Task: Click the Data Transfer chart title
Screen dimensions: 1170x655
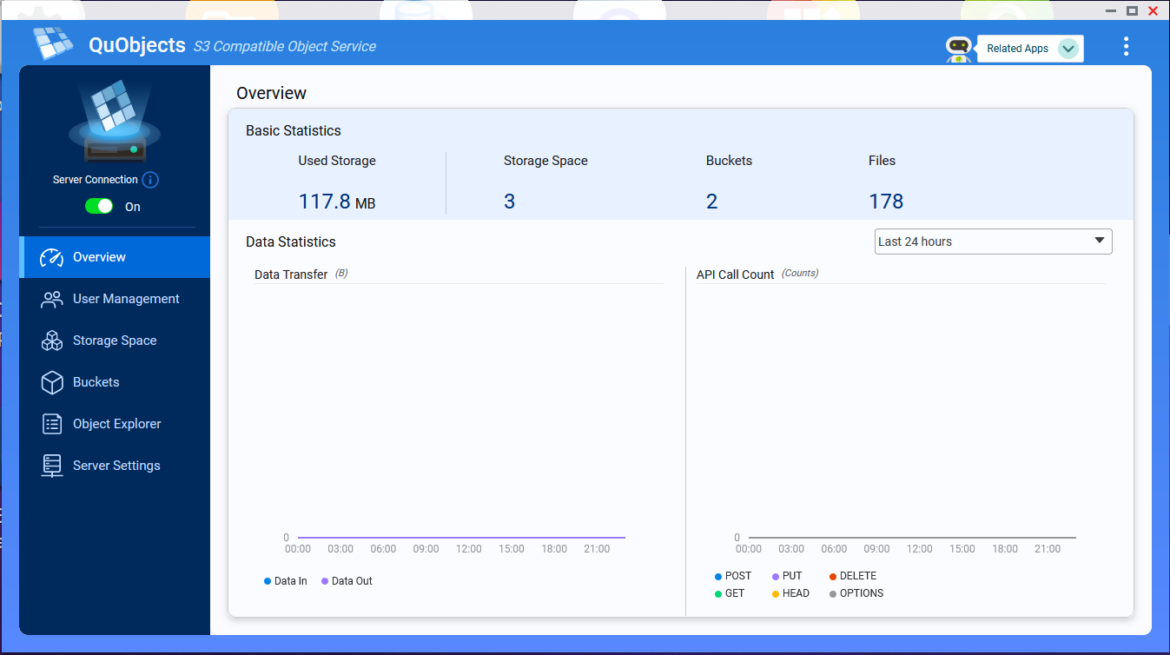Action: pyautogui.click(x=291, y=275)
